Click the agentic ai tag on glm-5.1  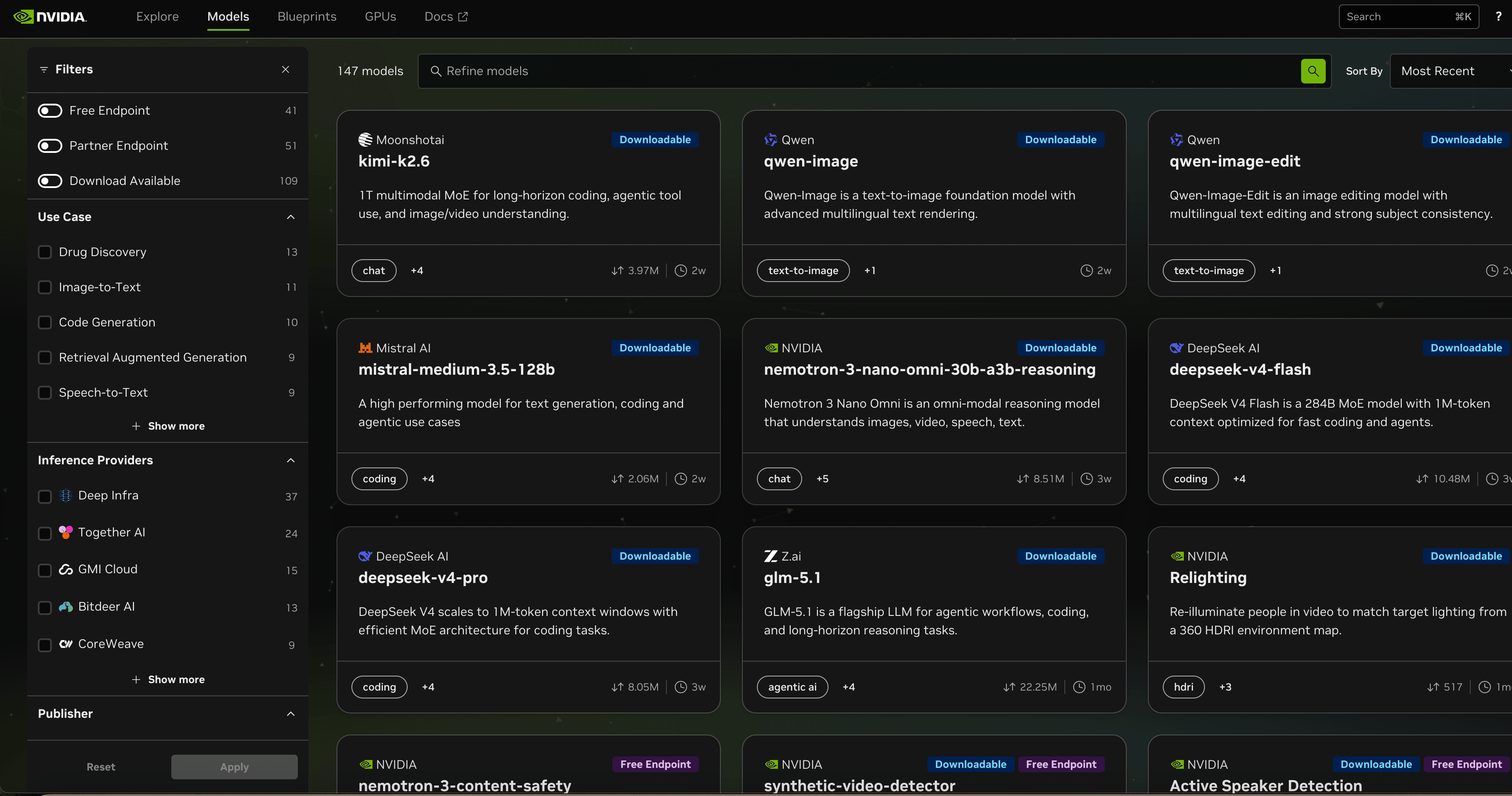[x=792, y=687]
